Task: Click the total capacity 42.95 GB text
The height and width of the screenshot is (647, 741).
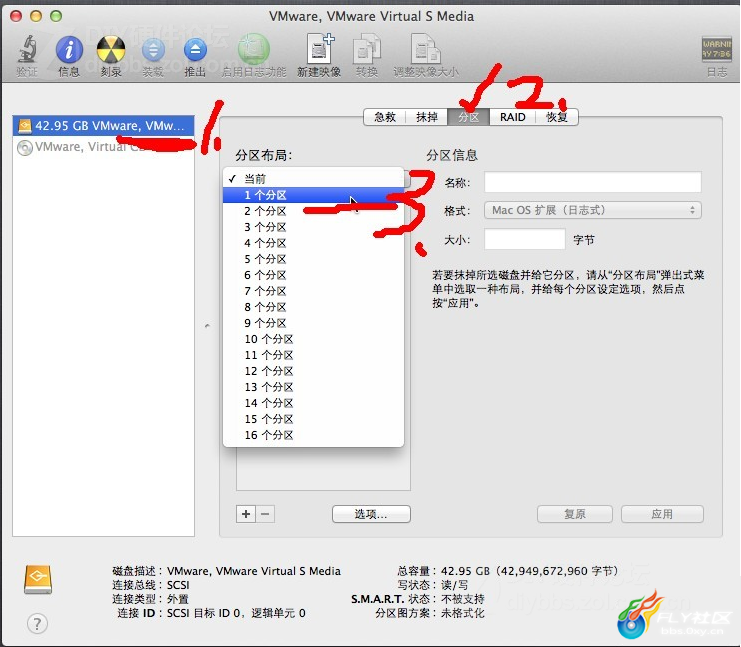Action: point(529,571)
